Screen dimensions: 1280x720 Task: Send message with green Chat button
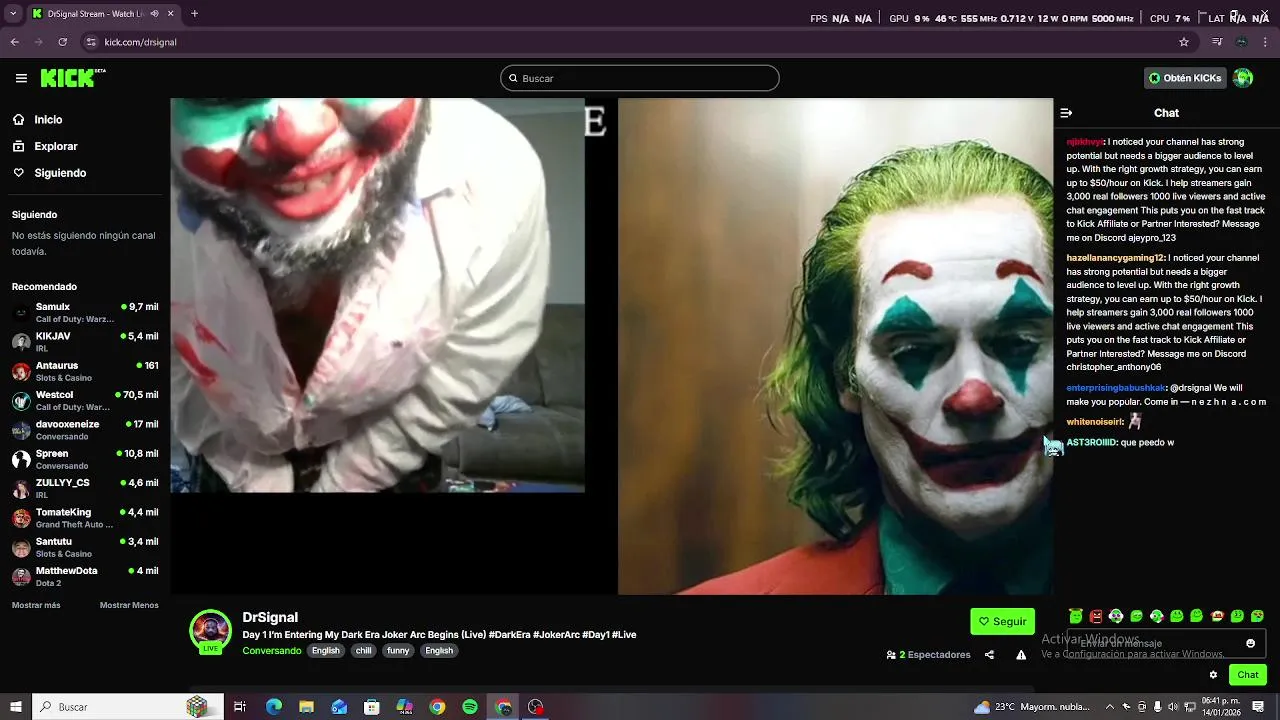click(x=1248, y=675)
